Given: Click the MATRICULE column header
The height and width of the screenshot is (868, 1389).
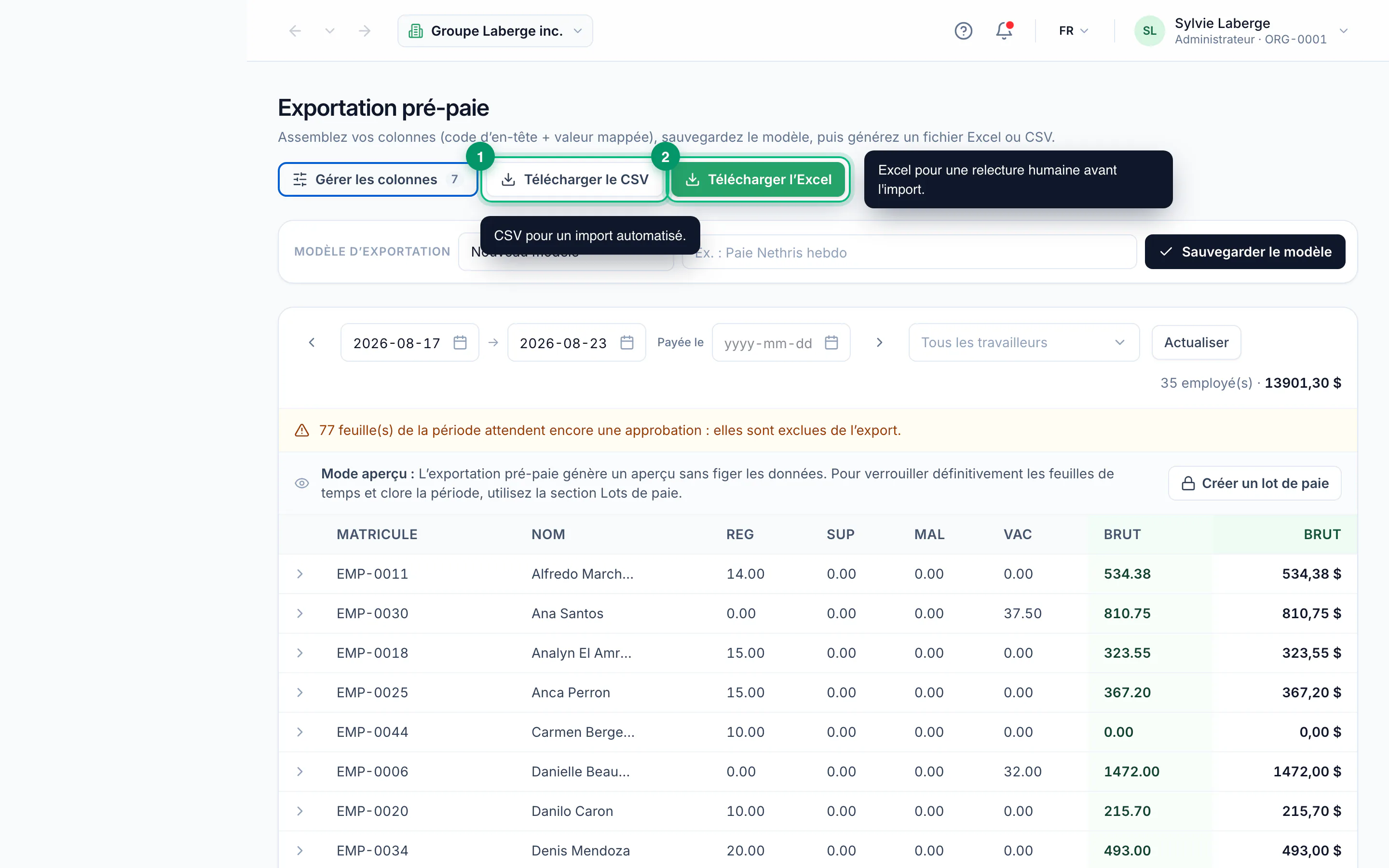Looking at the screenshot, I should (x=377, y=534).
